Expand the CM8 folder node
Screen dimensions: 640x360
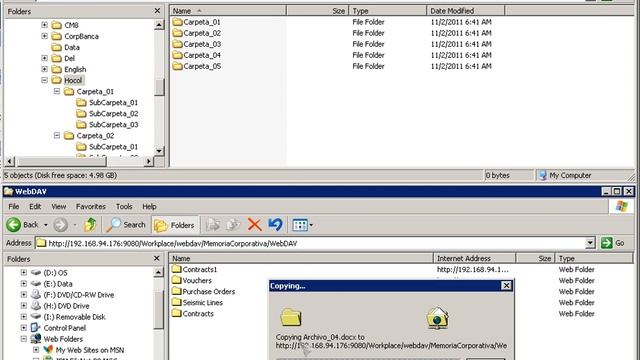[44, 25]
